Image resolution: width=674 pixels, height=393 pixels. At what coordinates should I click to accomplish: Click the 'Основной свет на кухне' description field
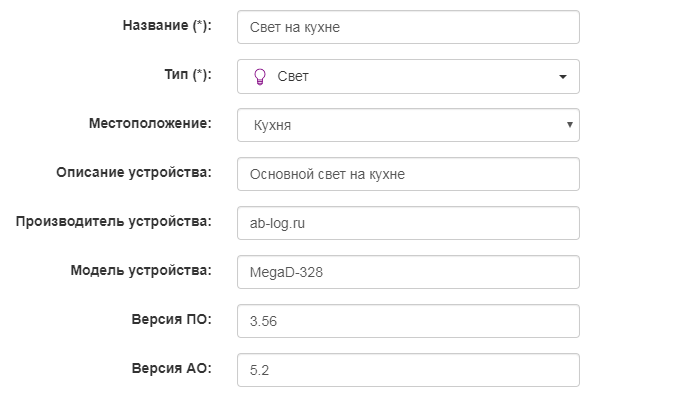pos(408,174)
